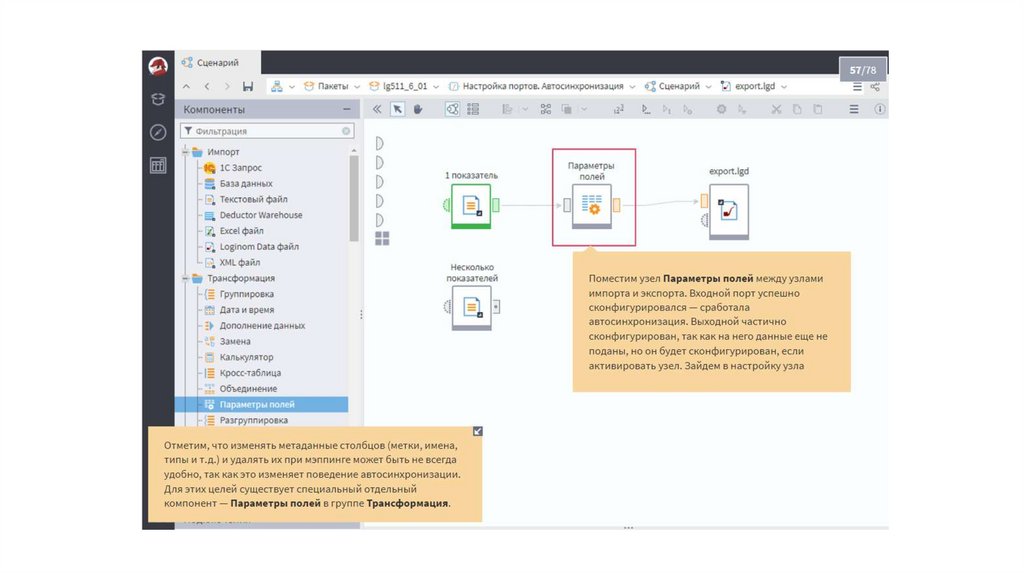Select Параметры полей in component tree
The height and width of the screenshot is (574, 1024).
261,404
